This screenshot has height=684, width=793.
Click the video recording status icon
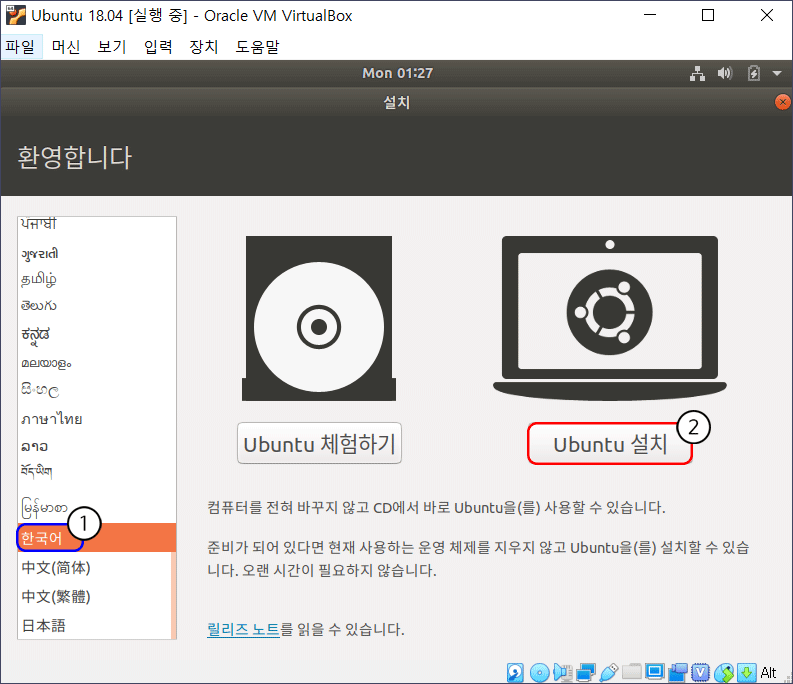[x=678, y=672]
